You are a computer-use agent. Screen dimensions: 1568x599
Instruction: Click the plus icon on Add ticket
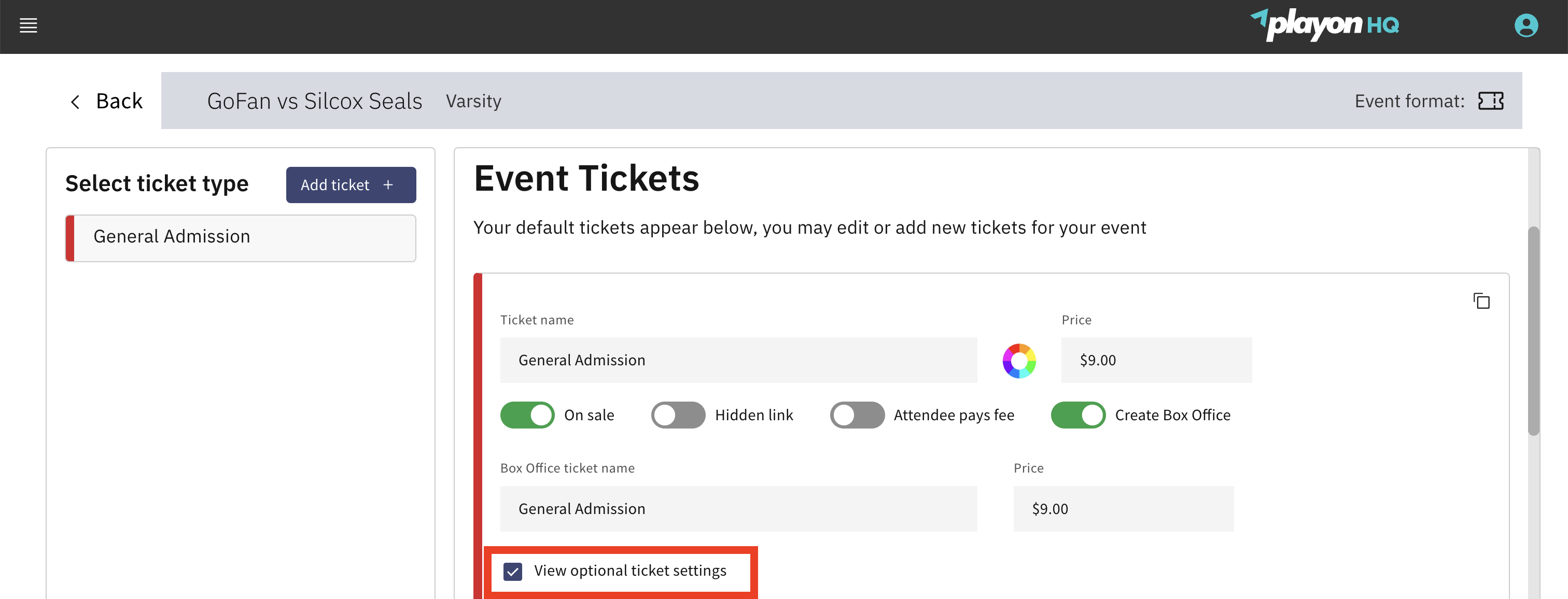tap(388, 185)
